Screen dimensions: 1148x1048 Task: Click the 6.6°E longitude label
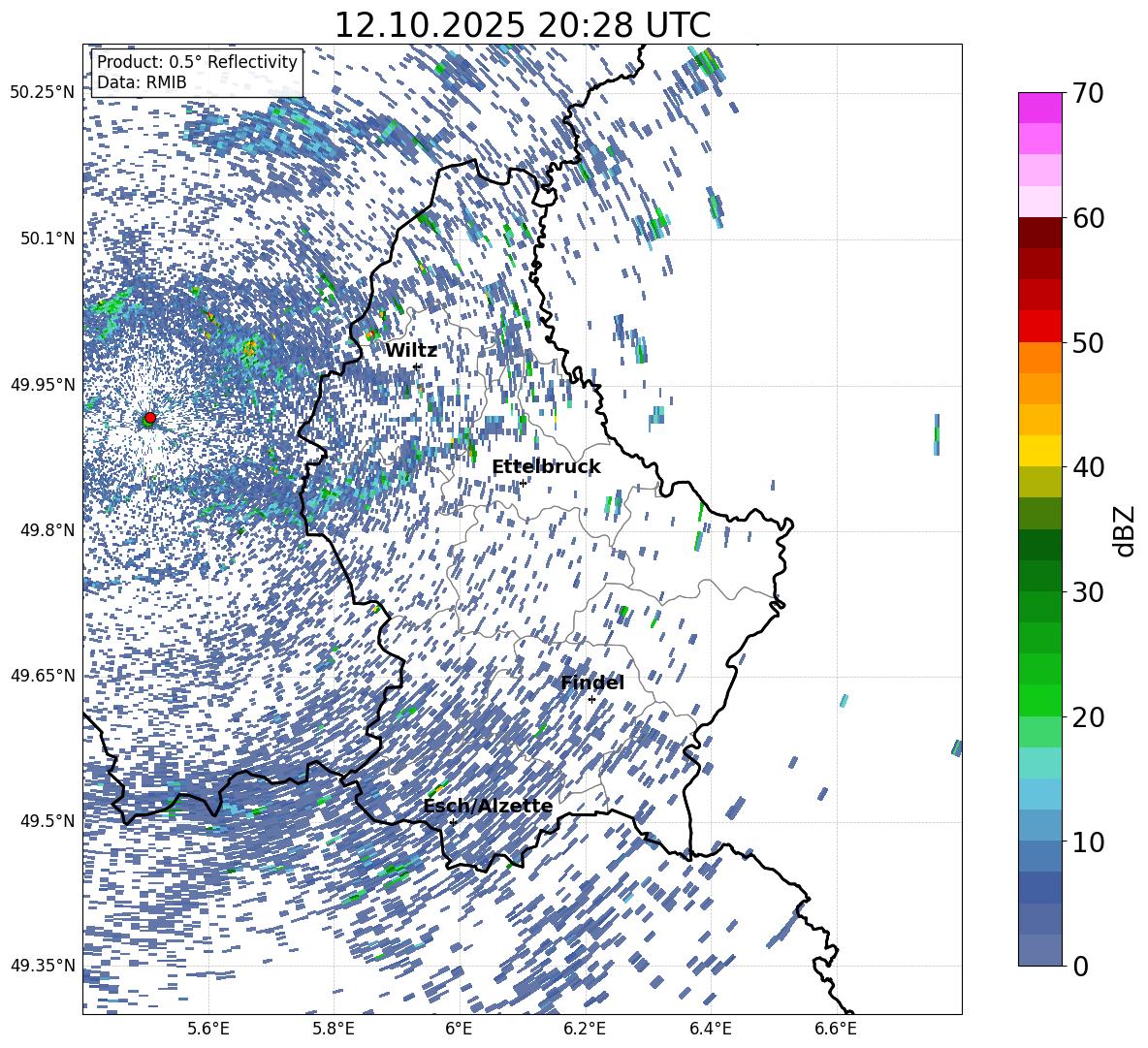(x=836, y=1029)
